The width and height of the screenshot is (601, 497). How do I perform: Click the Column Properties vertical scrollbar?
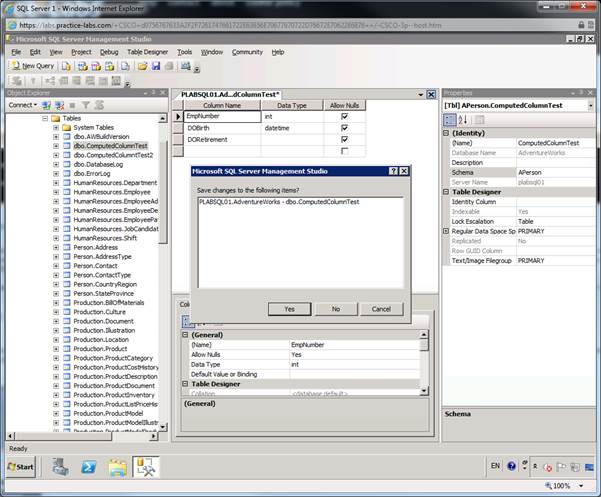(424, 362)
